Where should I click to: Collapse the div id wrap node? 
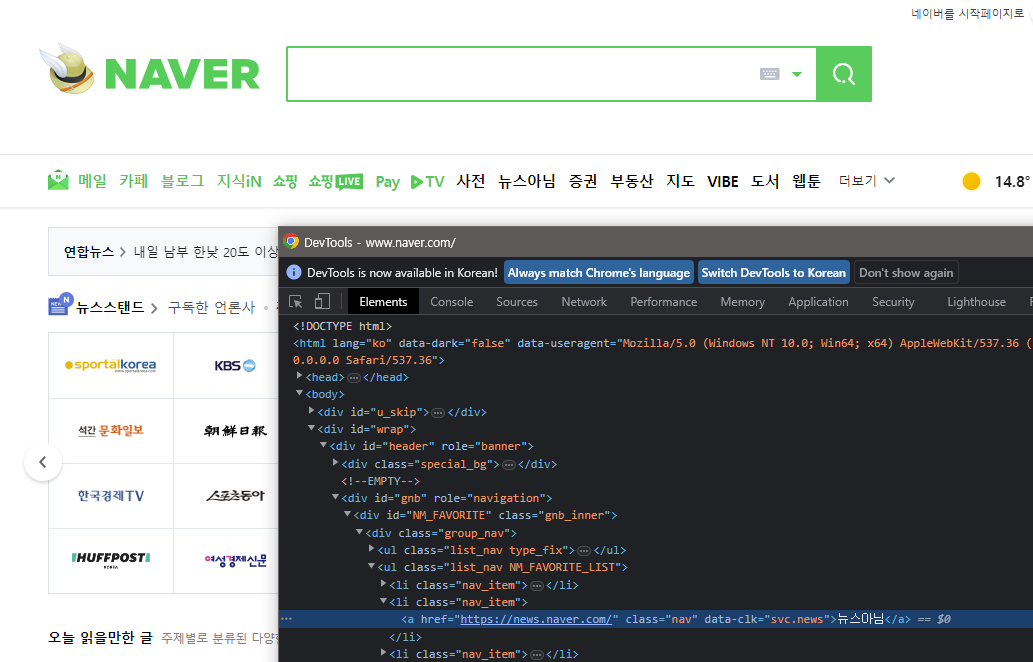coord(311,428)
